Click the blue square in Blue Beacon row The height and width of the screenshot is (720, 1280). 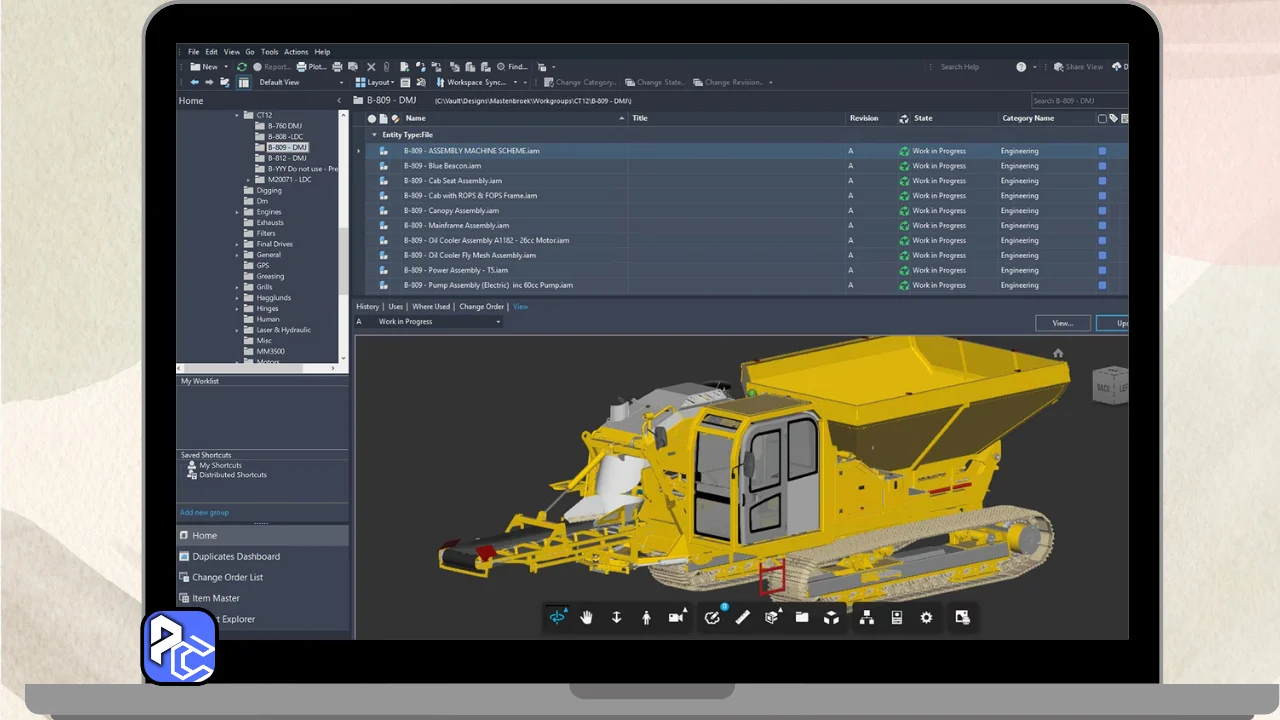1102,166
